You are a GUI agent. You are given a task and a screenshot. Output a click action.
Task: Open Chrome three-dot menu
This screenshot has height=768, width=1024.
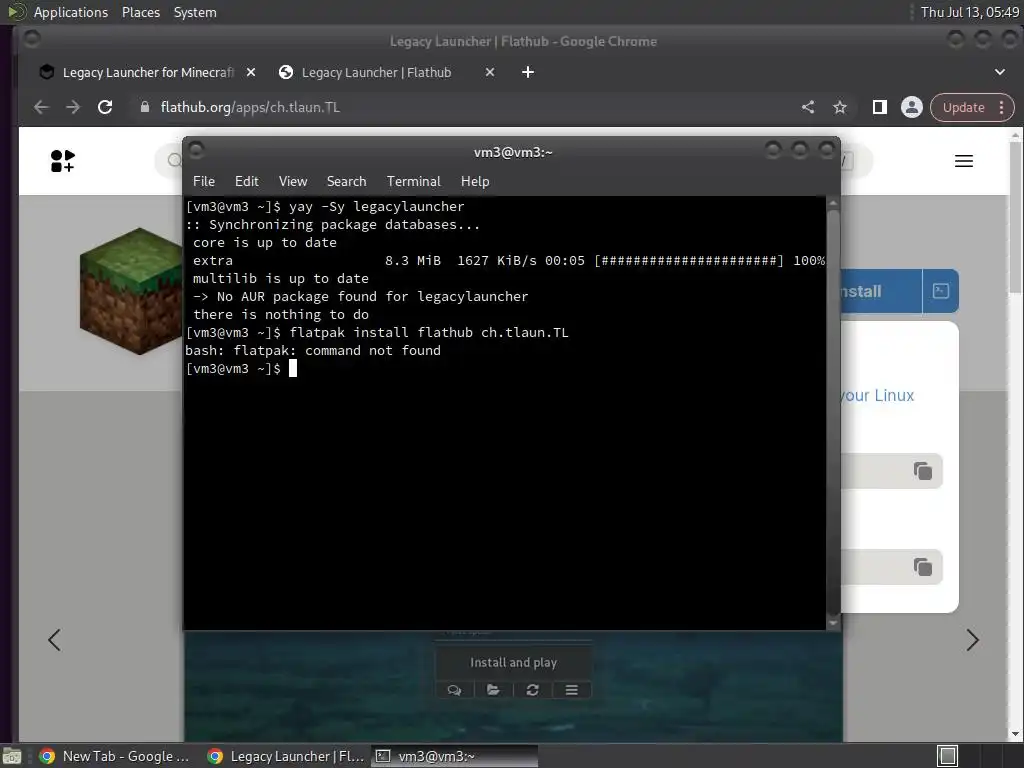pyautogui.click(x=1001, y=108)
